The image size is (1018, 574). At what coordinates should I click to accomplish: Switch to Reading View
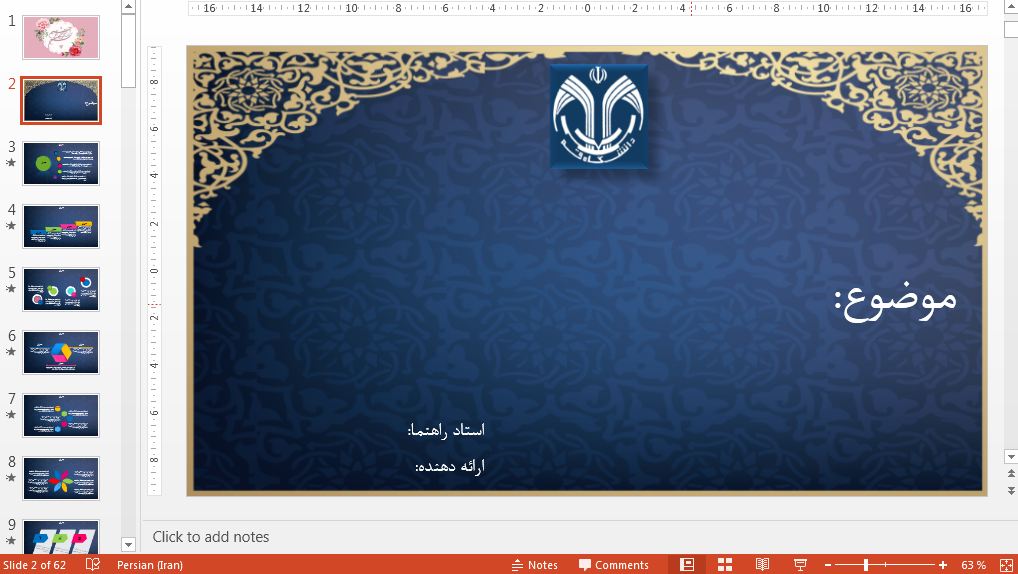coord(762,565)
